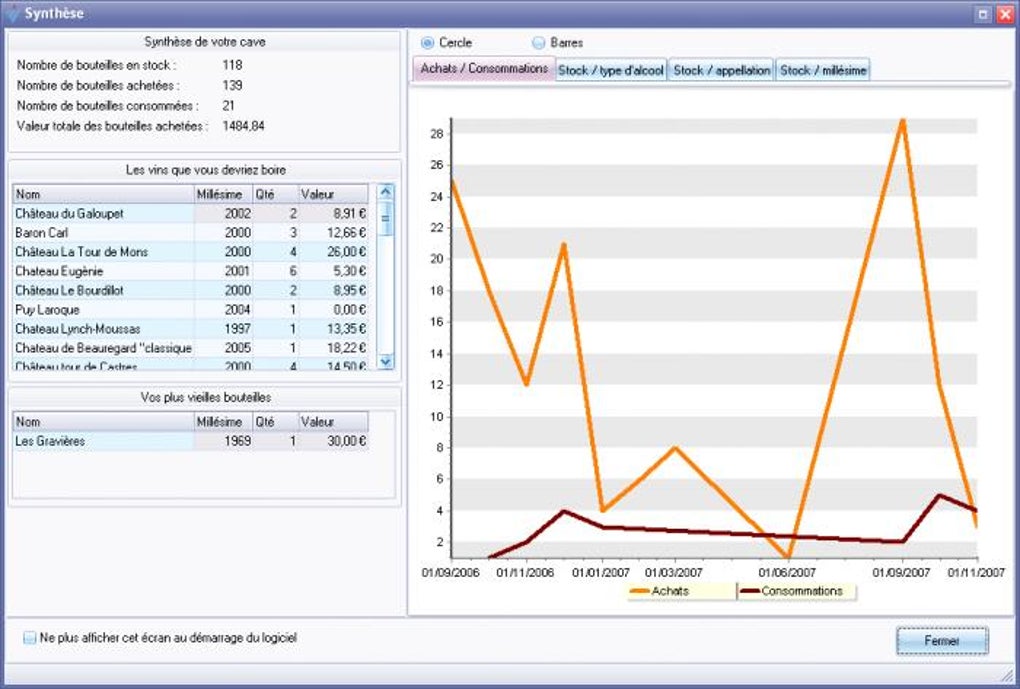Maximize the Synthèse window
The height and width of the screenshot is (689, 1020).
pyautogui.click(x=982, y=14)
